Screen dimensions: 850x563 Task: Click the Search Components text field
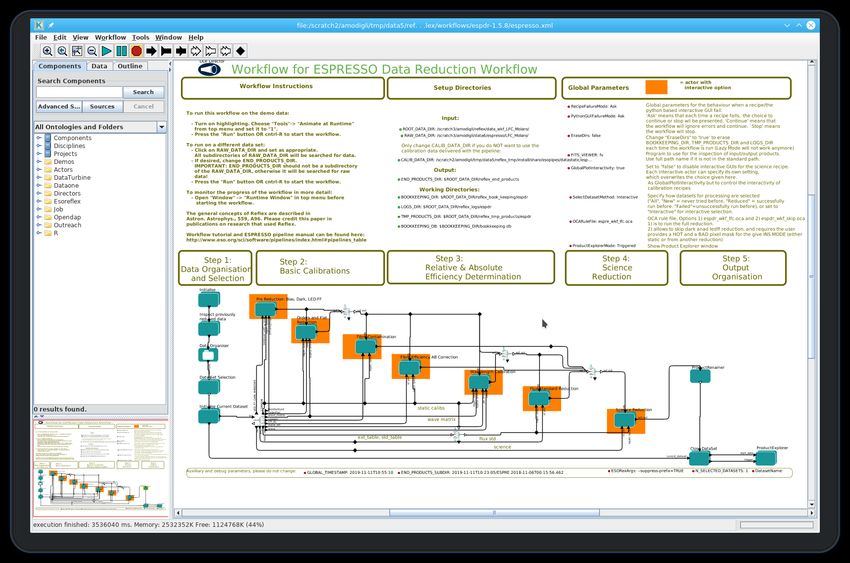tap(79, 92)
